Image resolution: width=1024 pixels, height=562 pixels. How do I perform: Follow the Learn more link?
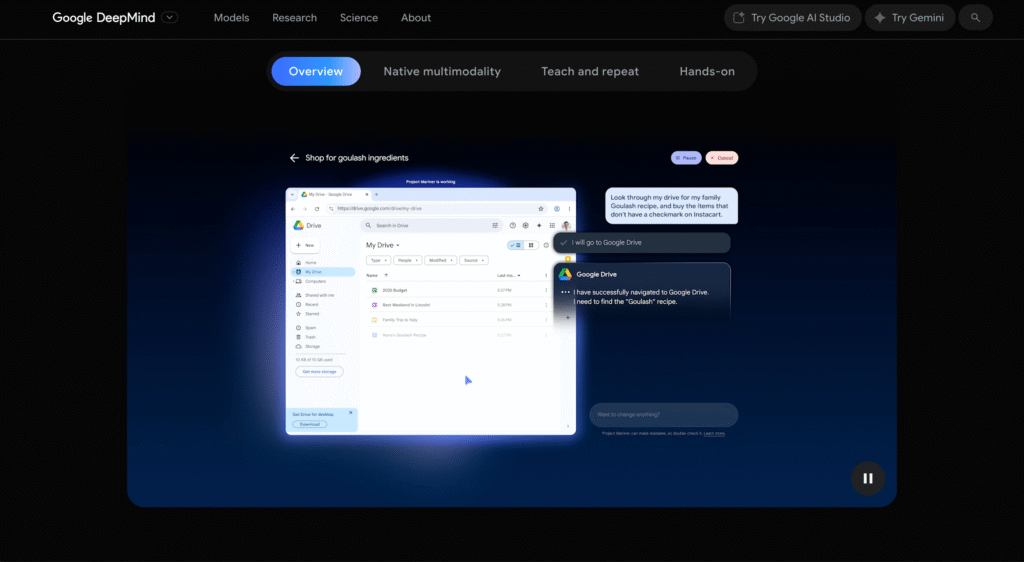[714, 433]
